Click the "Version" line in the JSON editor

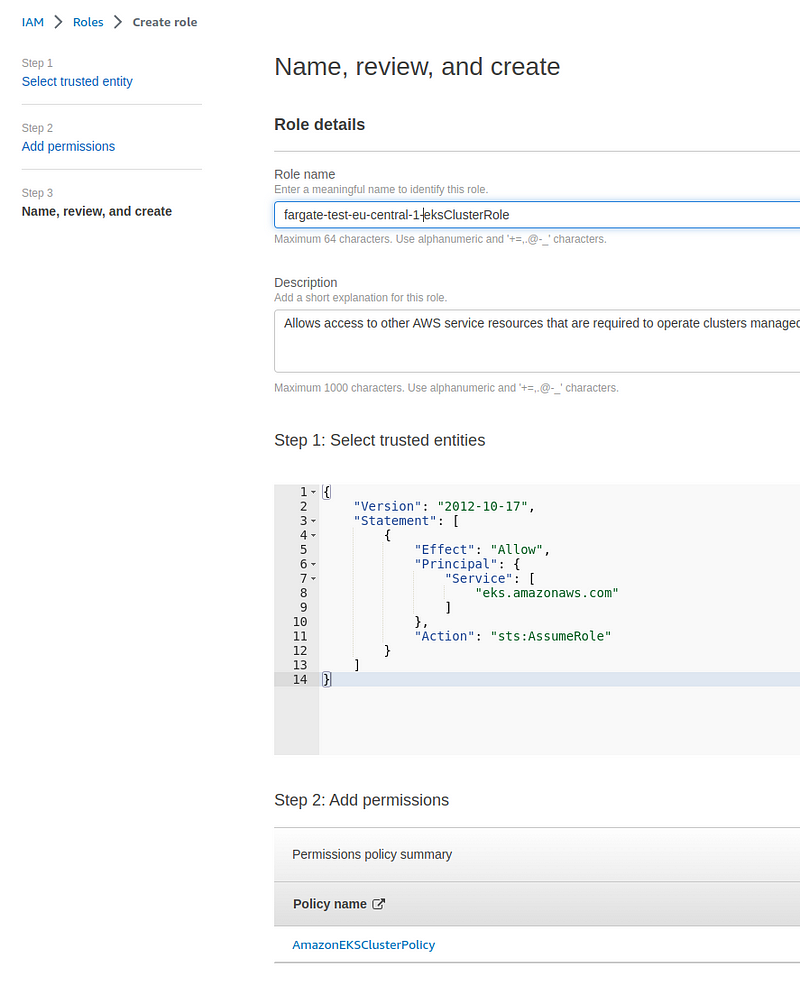click(444, 506)
